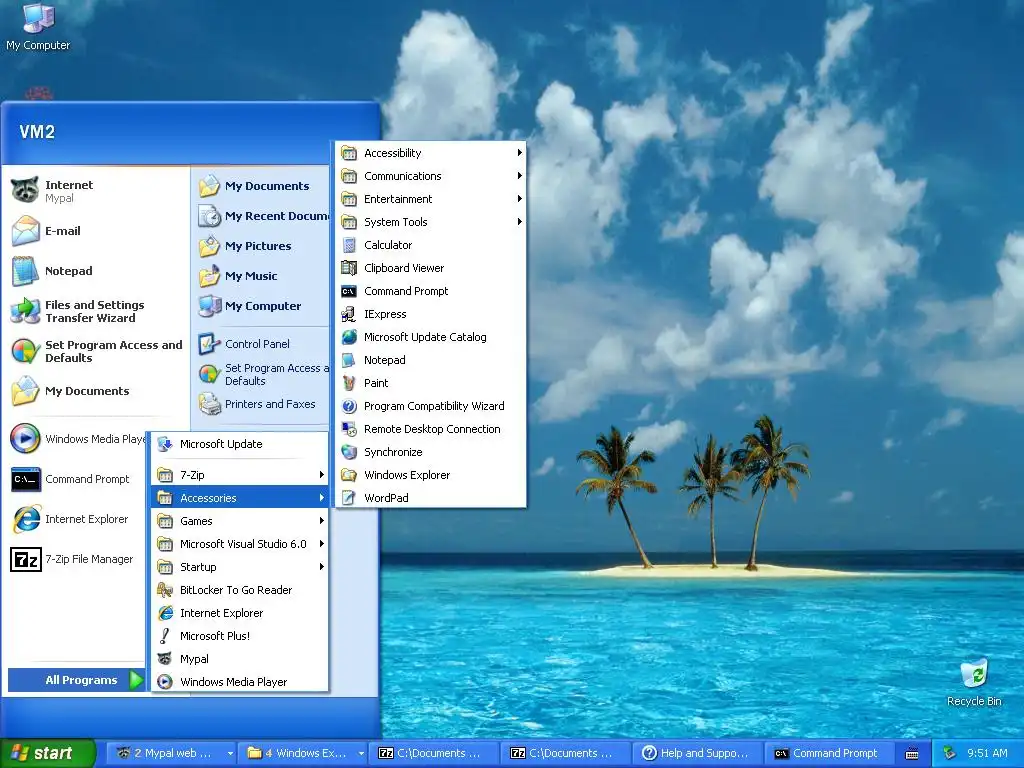The height and width of the screenshot is (768, 1024).
Task: Open Set Program Access and Defaults pinned item
Action: [x=96, y=351]
